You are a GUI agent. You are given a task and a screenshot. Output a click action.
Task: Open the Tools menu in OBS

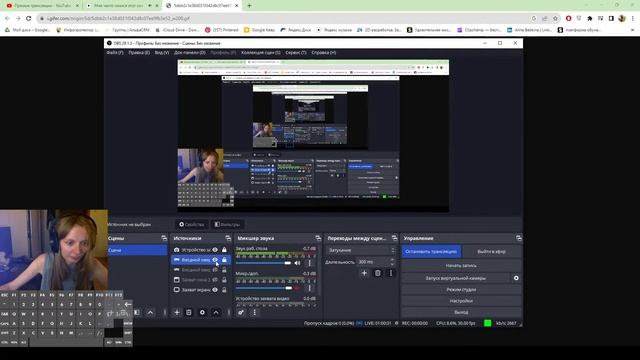(x=296, y=53)
